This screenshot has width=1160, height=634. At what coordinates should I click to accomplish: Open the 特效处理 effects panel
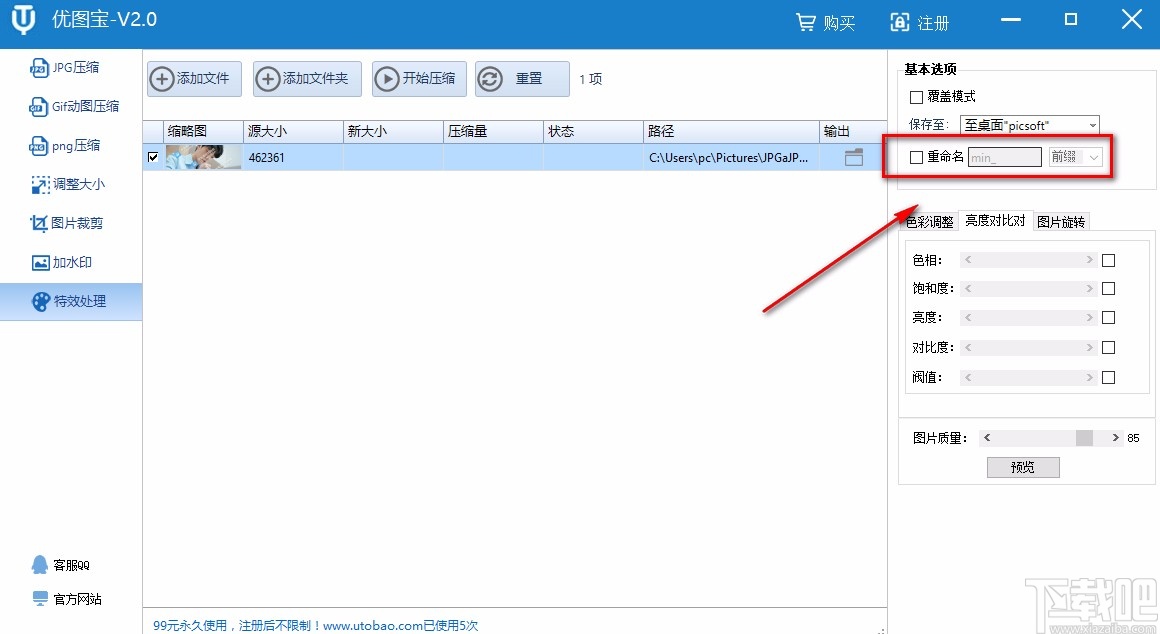click(72, 301)
